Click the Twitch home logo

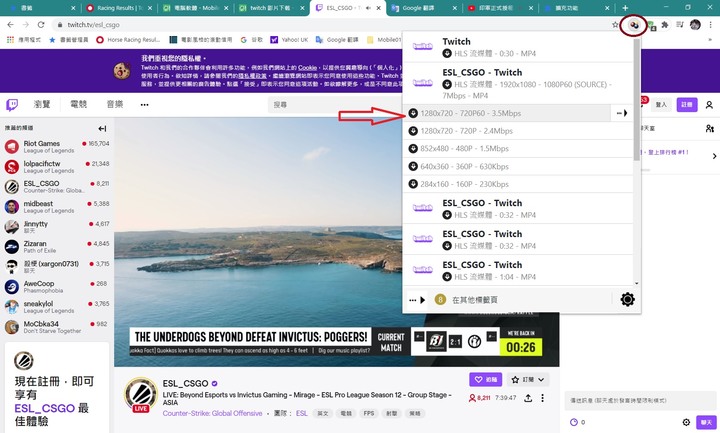[x=12, y=105]
